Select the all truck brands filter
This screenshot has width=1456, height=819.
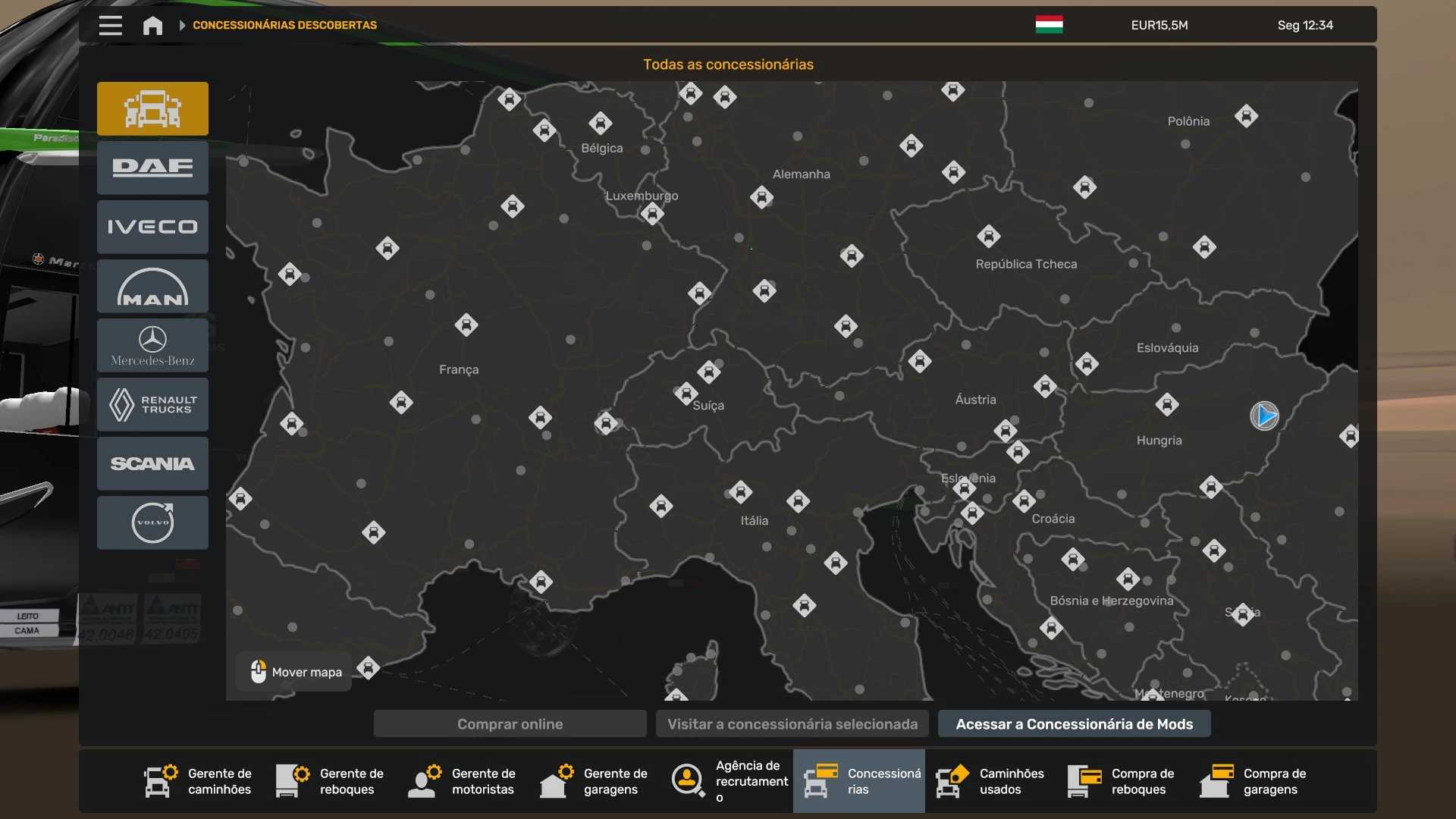click(x=152, y=108)
